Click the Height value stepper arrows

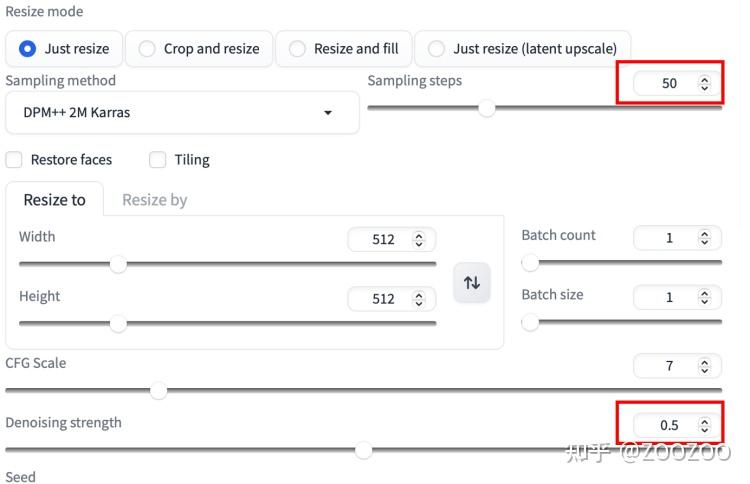[x=418, y=299]
